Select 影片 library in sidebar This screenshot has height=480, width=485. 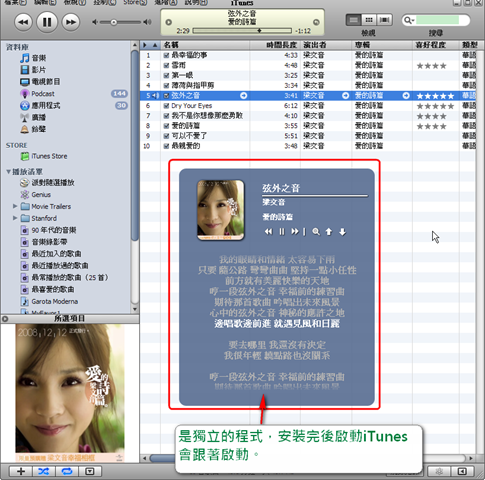point(33,70)
